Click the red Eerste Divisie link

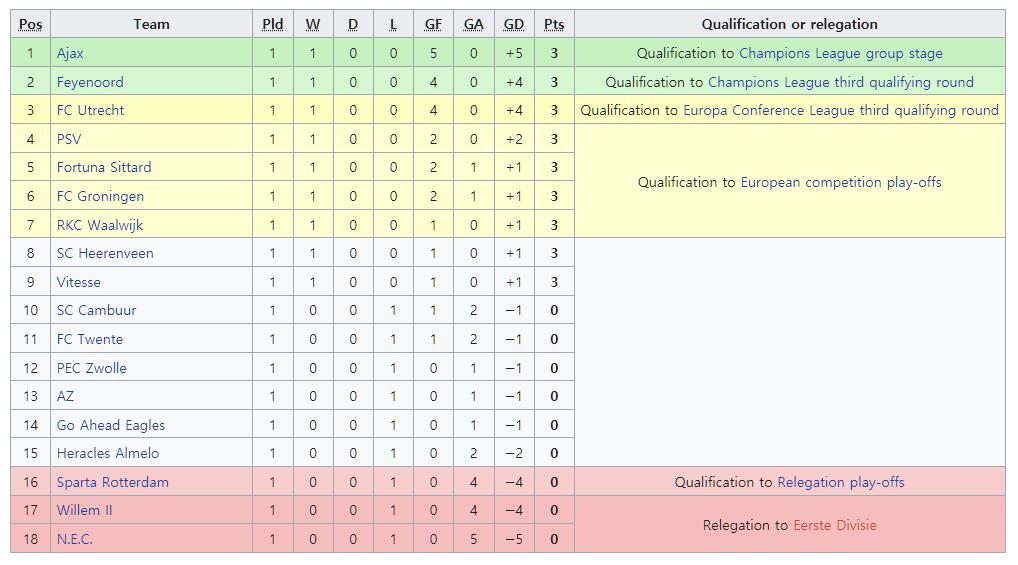coord(835,525)
